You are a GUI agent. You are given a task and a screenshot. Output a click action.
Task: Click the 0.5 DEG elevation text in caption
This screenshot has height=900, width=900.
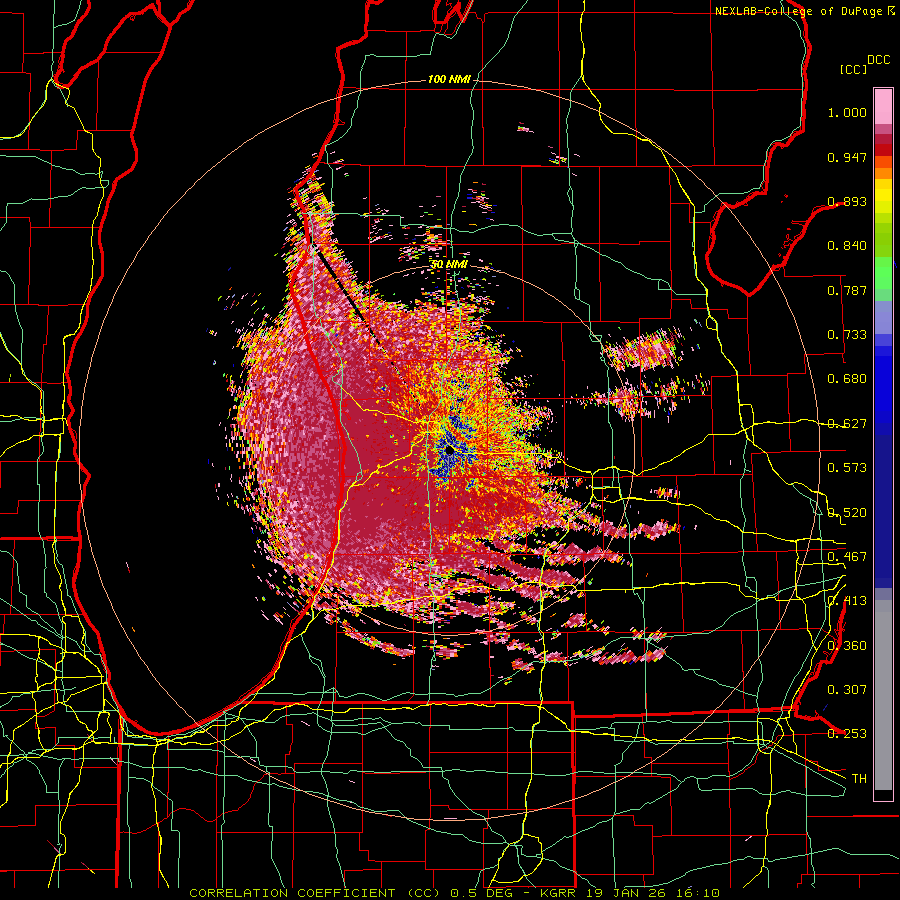pos(484,893)
